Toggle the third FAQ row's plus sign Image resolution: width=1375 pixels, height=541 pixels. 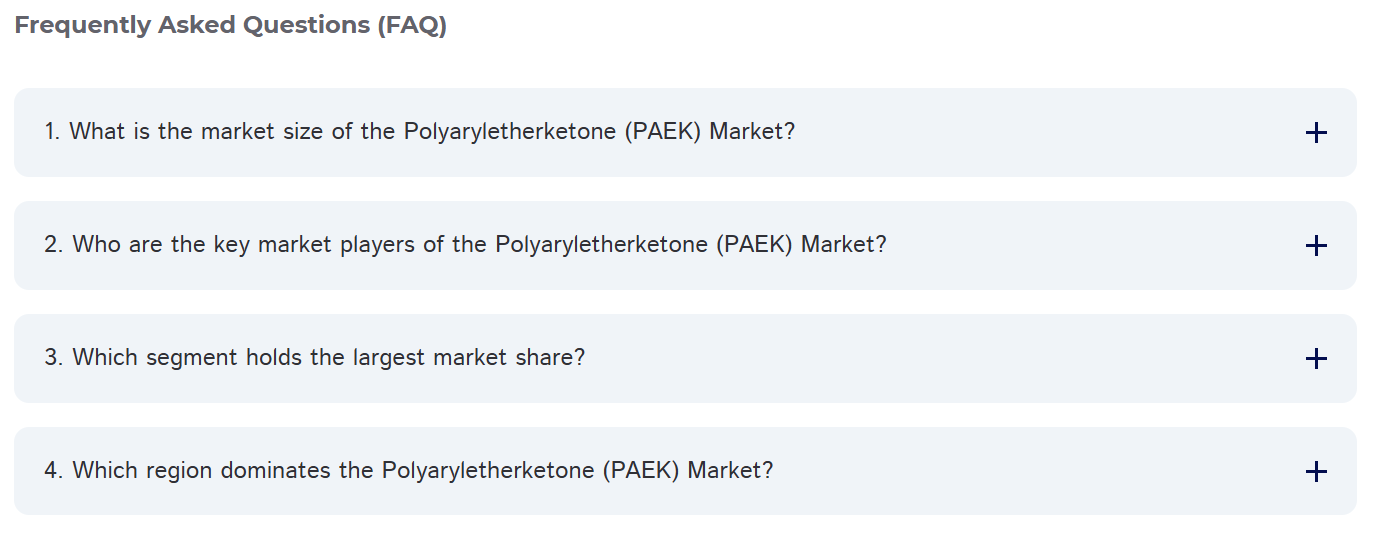tap(1316, 358)
